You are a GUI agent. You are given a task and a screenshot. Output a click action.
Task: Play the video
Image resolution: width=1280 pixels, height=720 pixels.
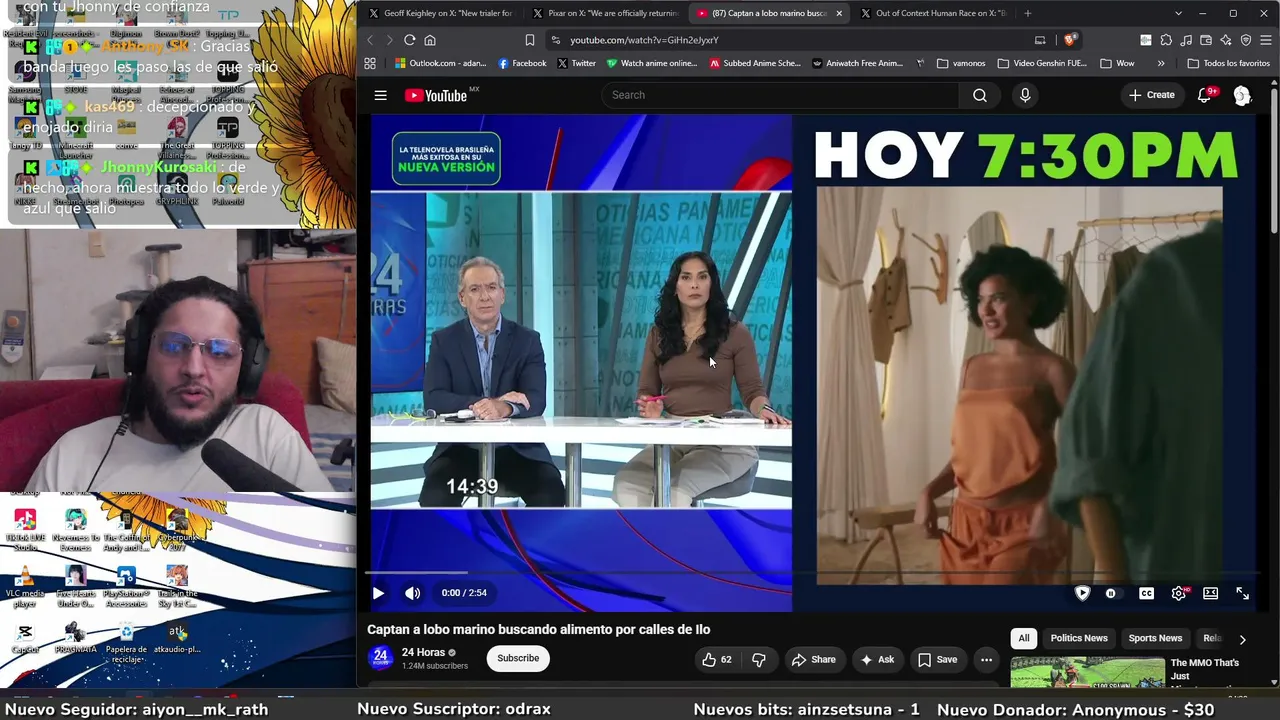point(378,593)
